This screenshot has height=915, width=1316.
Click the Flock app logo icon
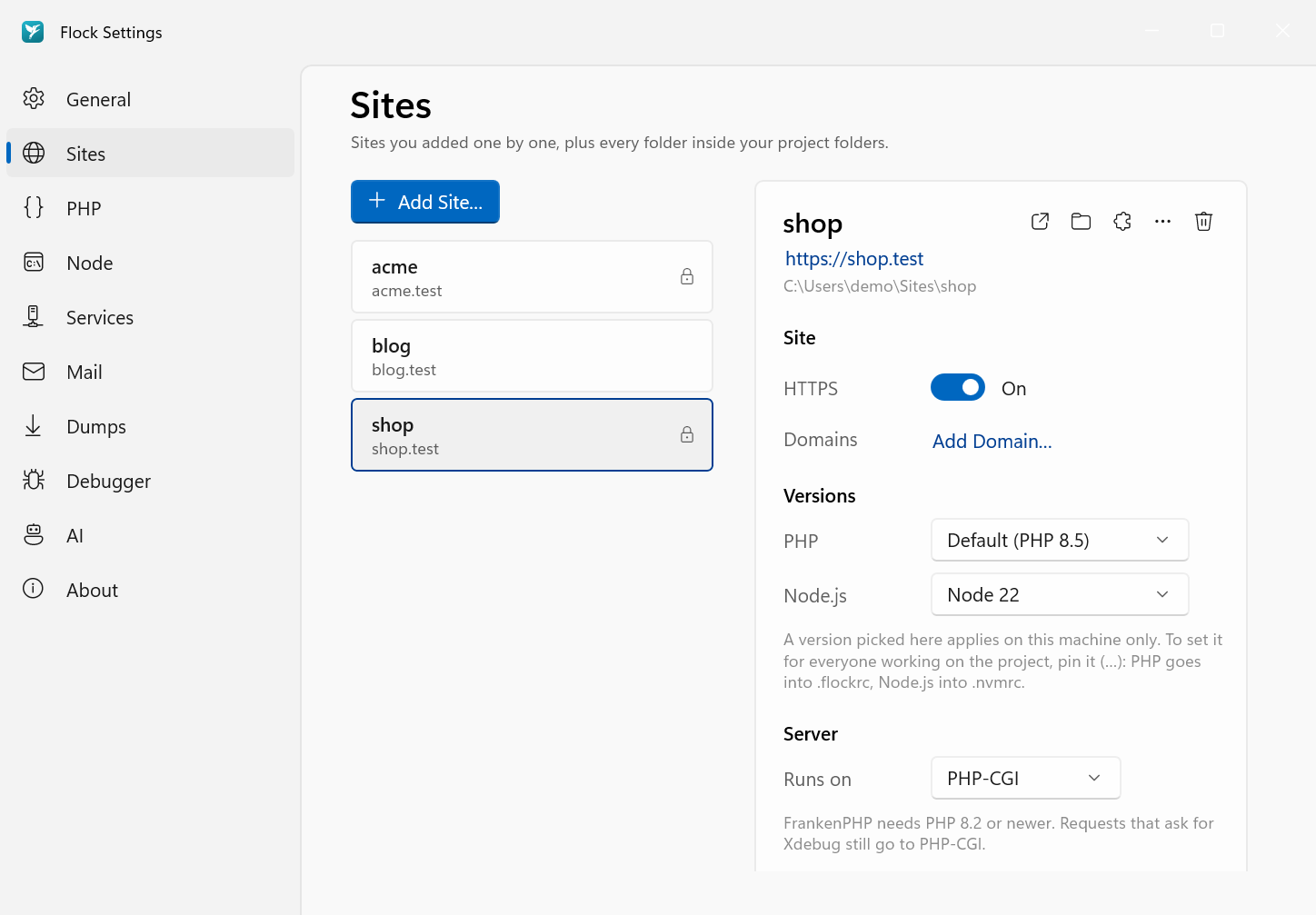coord(33,32)
